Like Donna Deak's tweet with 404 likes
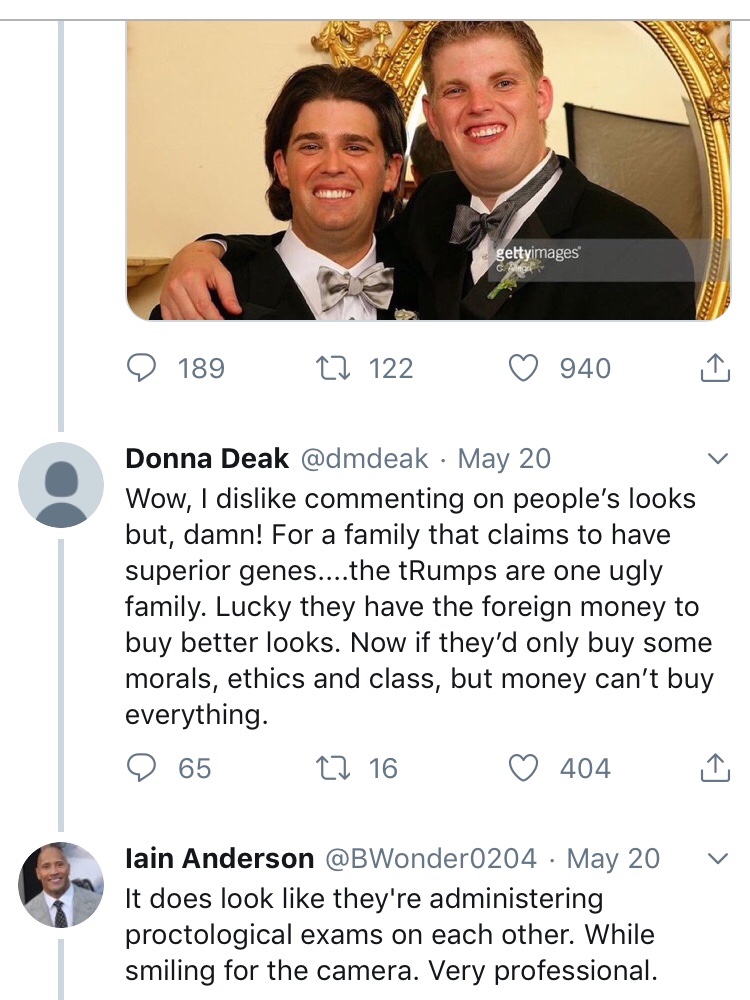The image size is (750, 1000). 524,768
